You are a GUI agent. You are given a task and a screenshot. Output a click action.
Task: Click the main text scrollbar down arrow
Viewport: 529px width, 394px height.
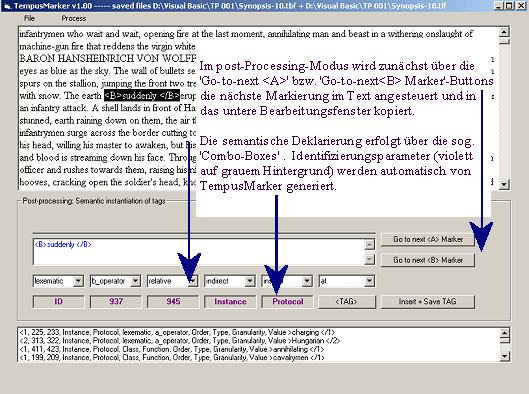coord(504,184)
